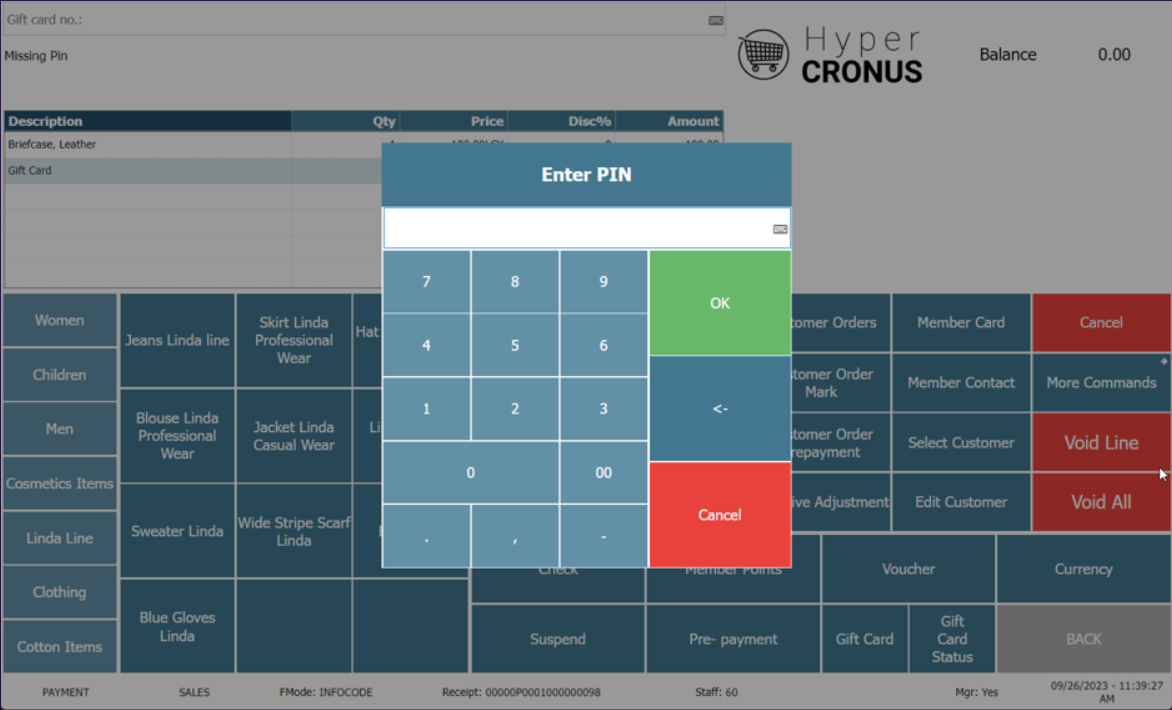Screen dimensions: 1172x710
Task: Click the Receipt number in status bar
Action: point(521,692)
